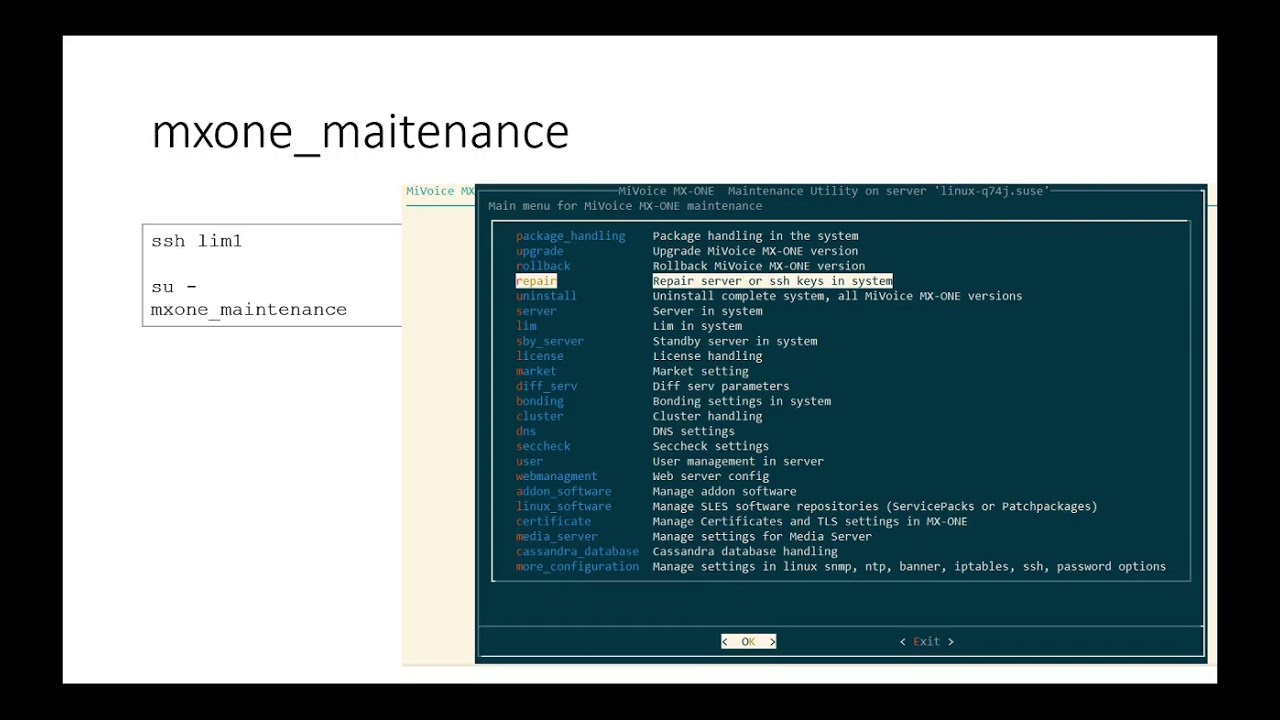Open the media_server menu entry
Screen dimensions: 1280x720
556,536
